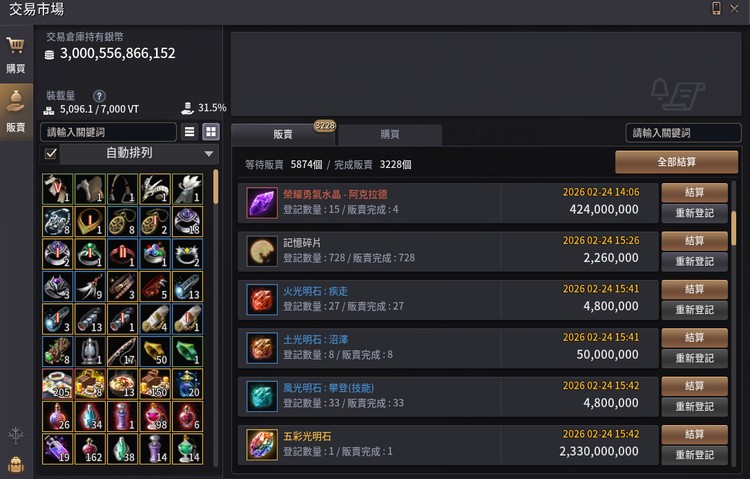Toggle the 自動排列 checkbox

pos(50,154)
